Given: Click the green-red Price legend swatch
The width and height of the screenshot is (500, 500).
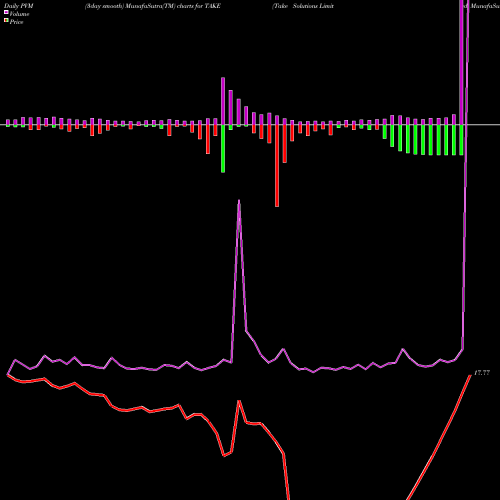Looking at the screenshot, I should (x=6, y=21).
